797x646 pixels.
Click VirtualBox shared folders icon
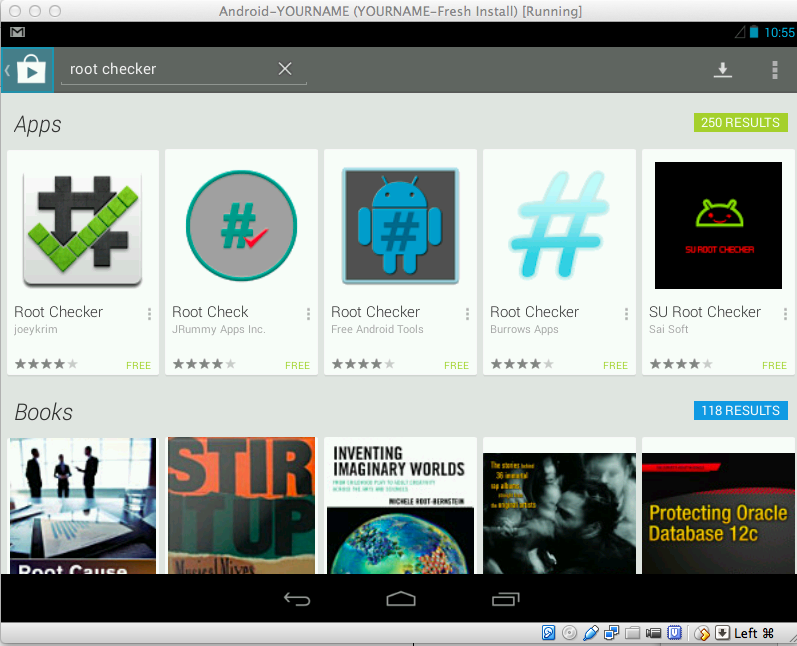(x=632, y=633)
